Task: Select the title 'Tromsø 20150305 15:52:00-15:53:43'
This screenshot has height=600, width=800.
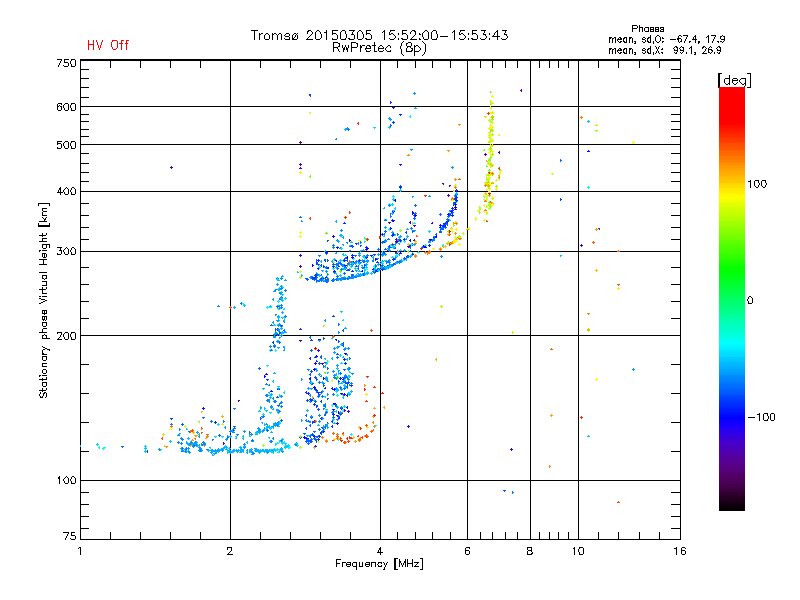Action: (379, 35)
